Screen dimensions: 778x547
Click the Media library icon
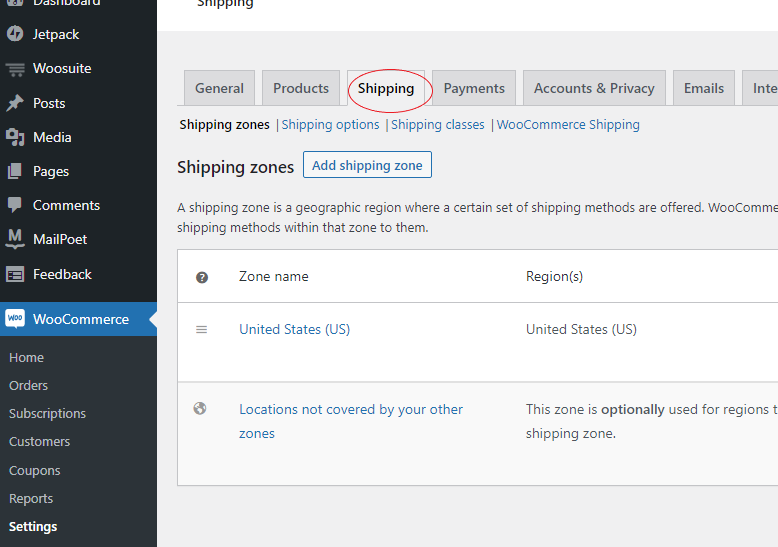coord(15,137)
